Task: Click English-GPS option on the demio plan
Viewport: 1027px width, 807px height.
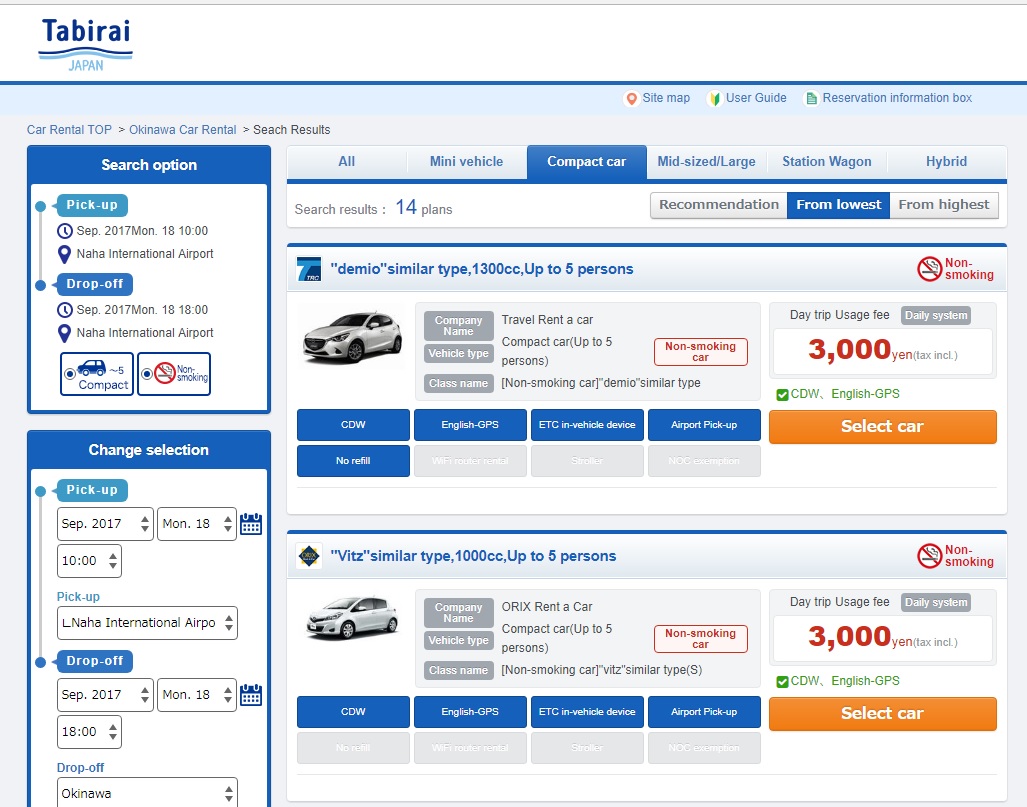Action: [x=470, y=425]
